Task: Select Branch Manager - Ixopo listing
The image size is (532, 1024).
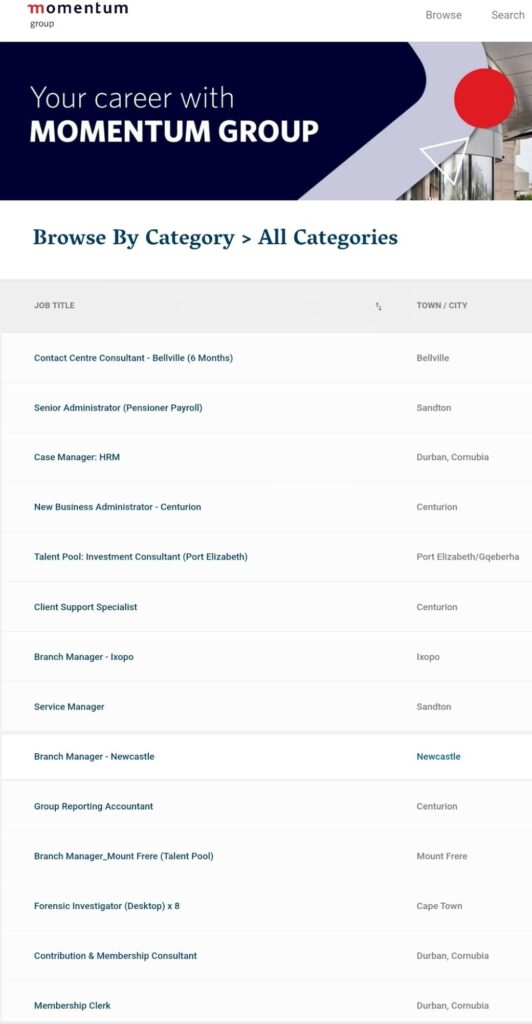Action: 84,657
